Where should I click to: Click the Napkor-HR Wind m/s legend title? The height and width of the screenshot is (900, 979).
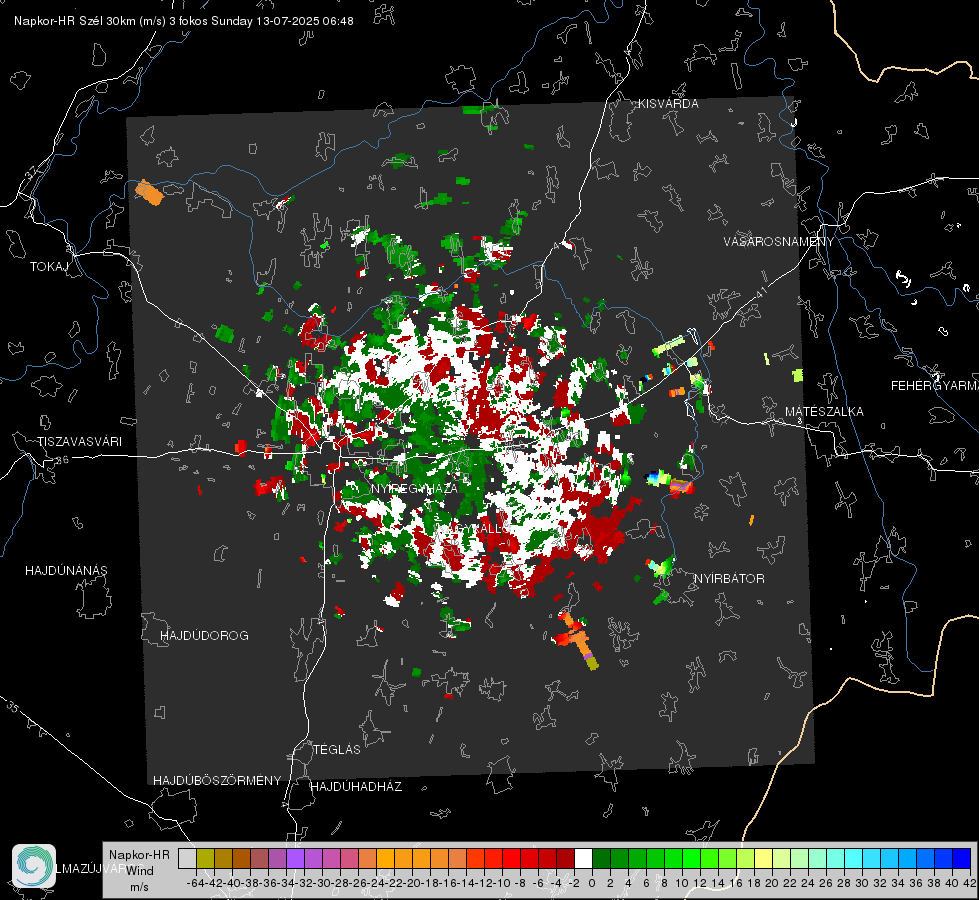pyautogui.click(x=139, y=871)
